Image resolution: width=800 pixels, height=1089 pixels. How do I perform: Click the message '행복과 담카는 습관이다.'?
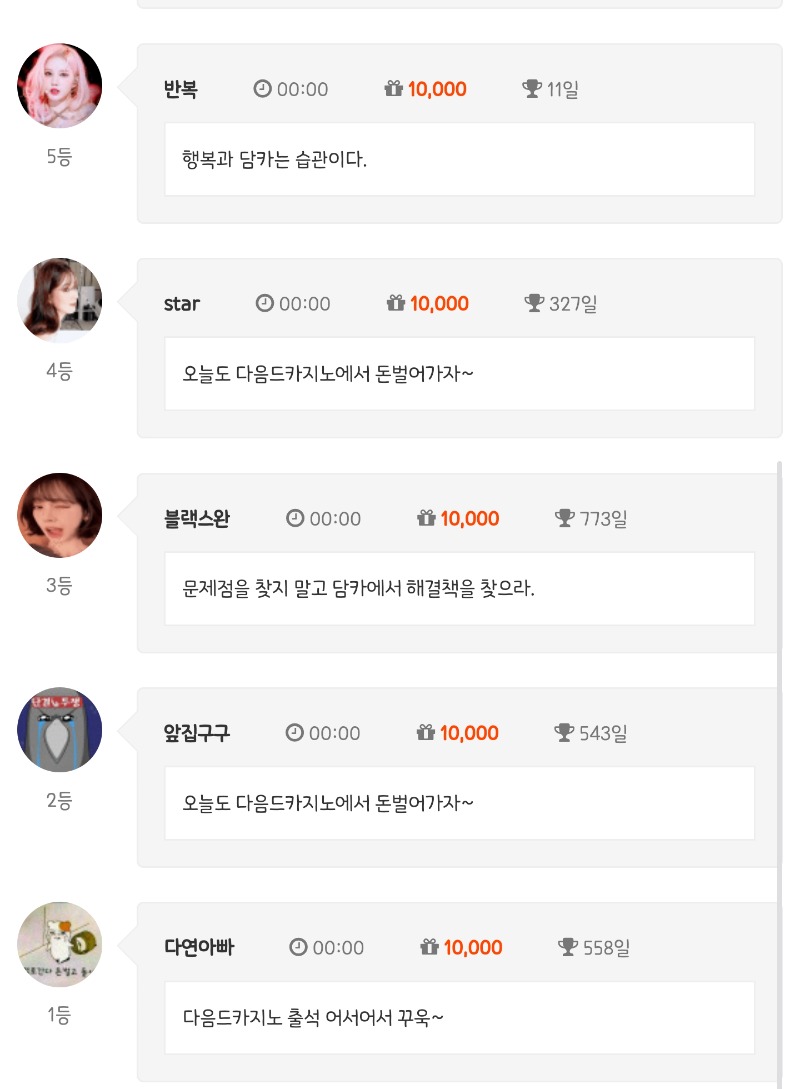pyautogui.click(x=275, y=159)
